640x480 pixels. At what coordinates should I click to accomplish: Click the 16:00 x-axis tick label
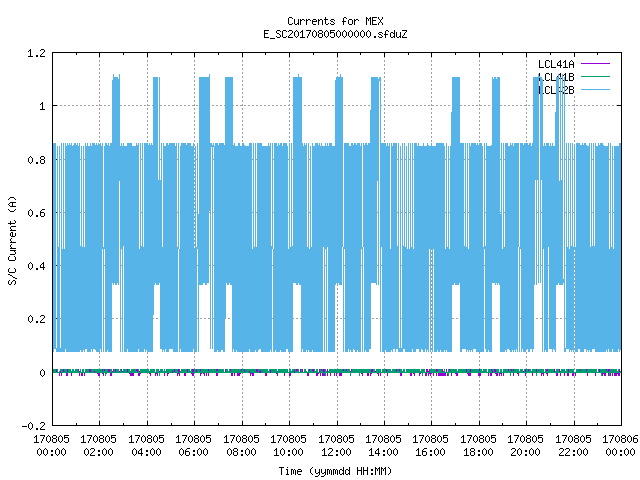[431, 452]
